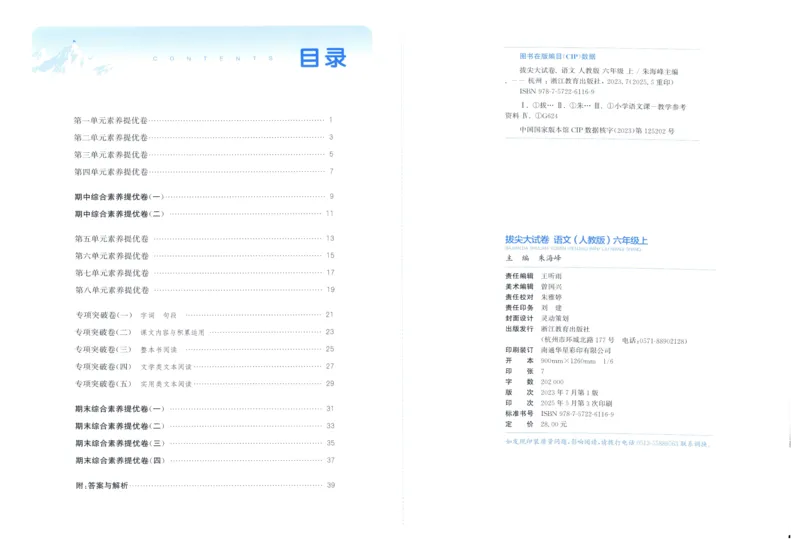The width and height of the screenshot is (800, 550).
Task: Click the blue printing-quality notice line
Action: (x=607, y=443)
